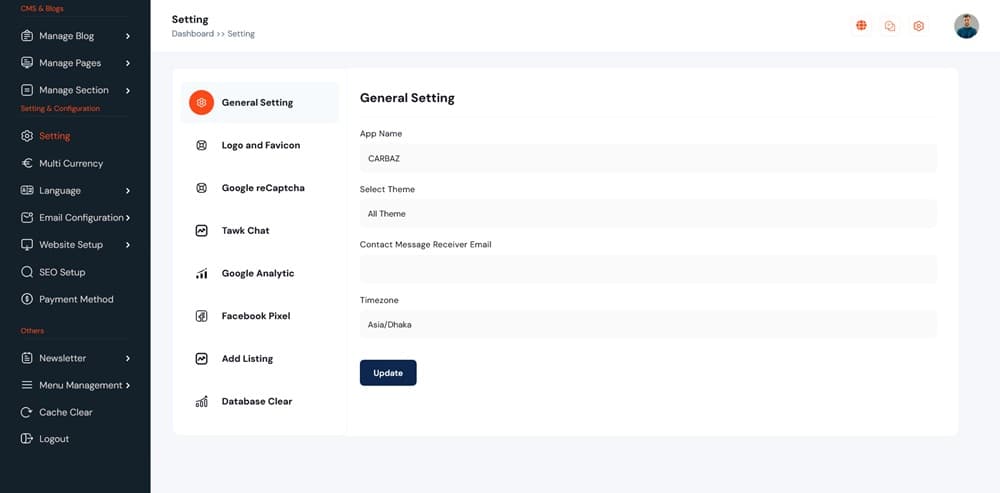
Task: Switch to the Logo and Favicon tab
Action: [x=260, y=145]
